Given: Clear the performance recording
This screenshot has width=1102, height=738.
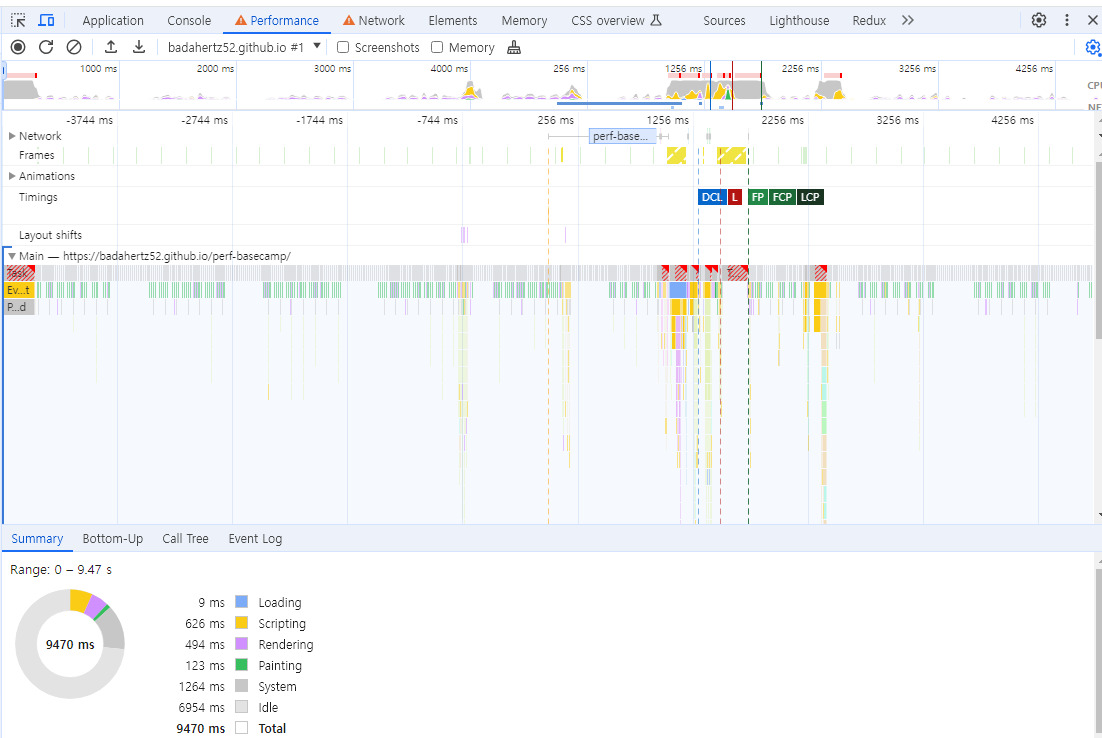Looking at the screenshot, I should (74, 47).
